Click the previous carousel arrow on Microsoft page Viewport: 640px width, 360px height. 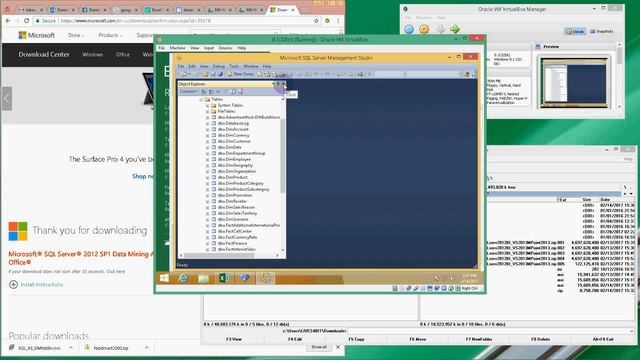[7, 98]
